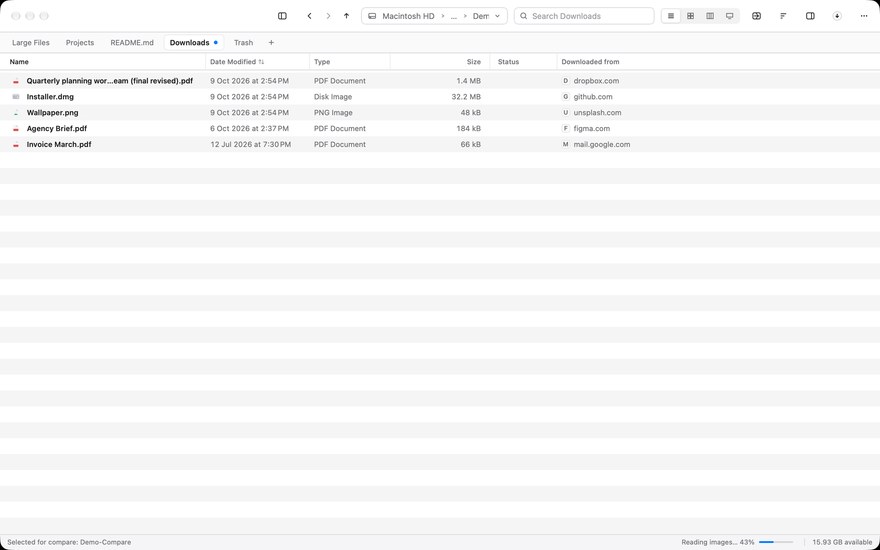The height and width of the screenshot is (550, 880).
Task: Click the unsplash.com source text
Action: (x=597, y=112)
